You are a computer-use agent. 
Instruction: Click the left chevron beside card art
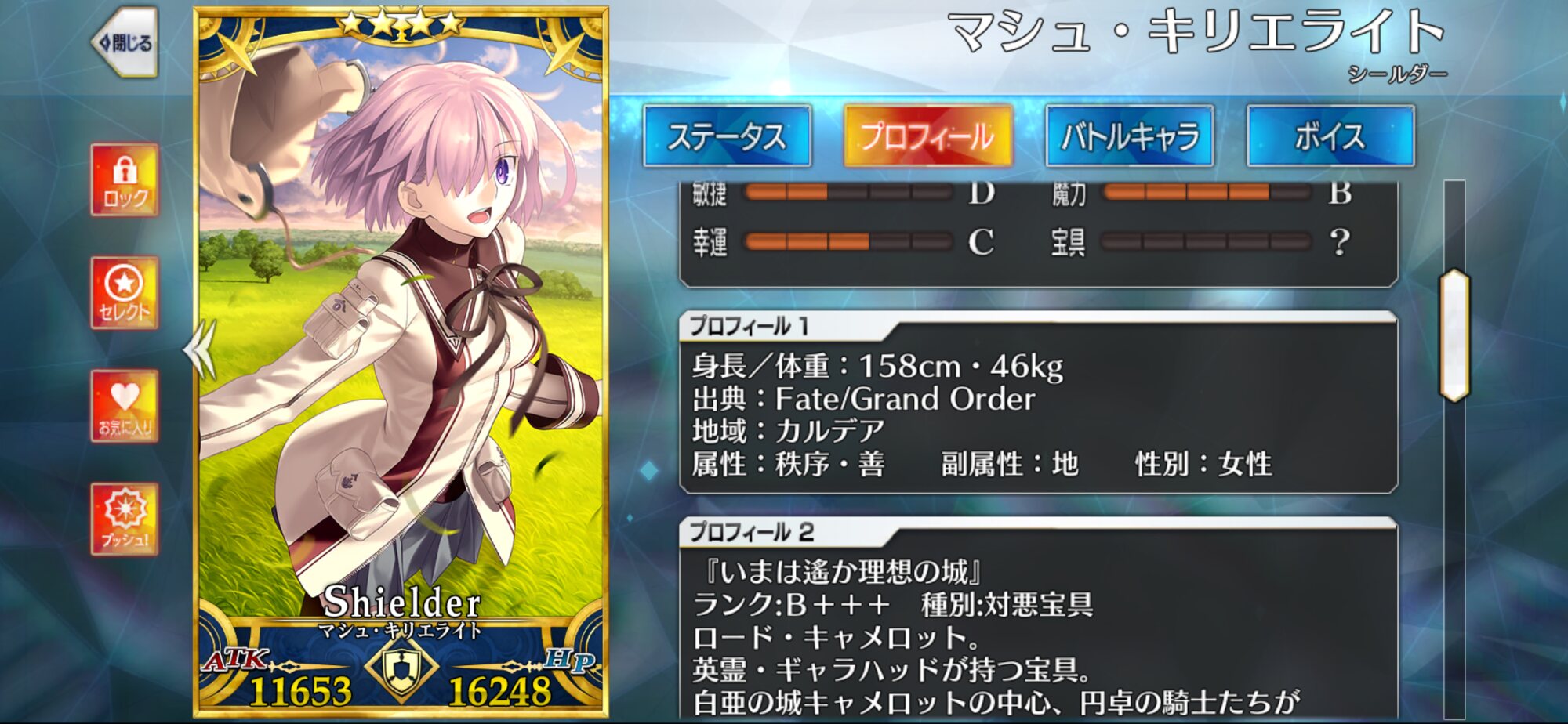(199, 349)
